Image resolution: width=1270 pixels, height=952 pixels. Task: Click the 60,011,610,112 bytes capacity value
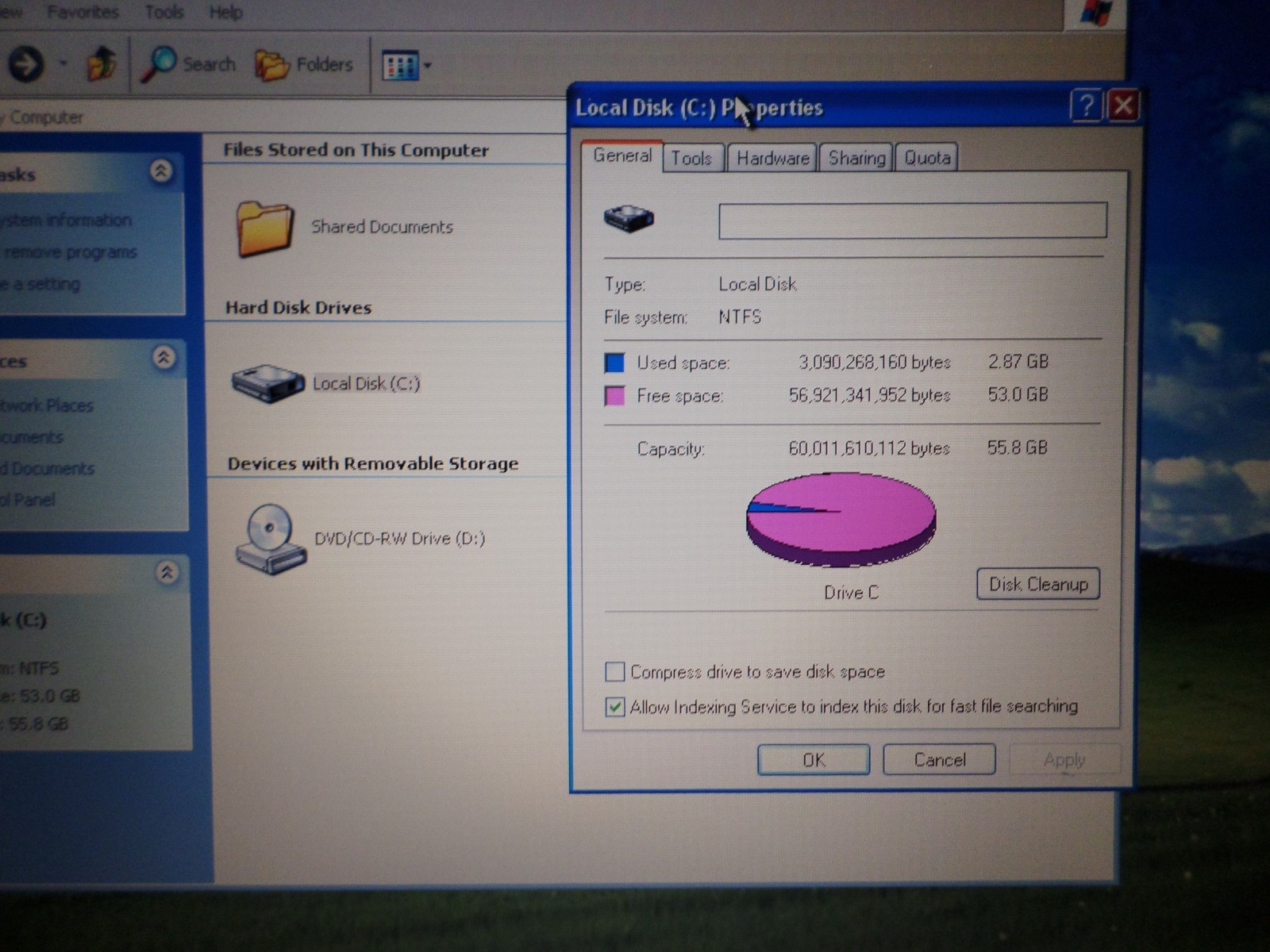pos(869,448)
